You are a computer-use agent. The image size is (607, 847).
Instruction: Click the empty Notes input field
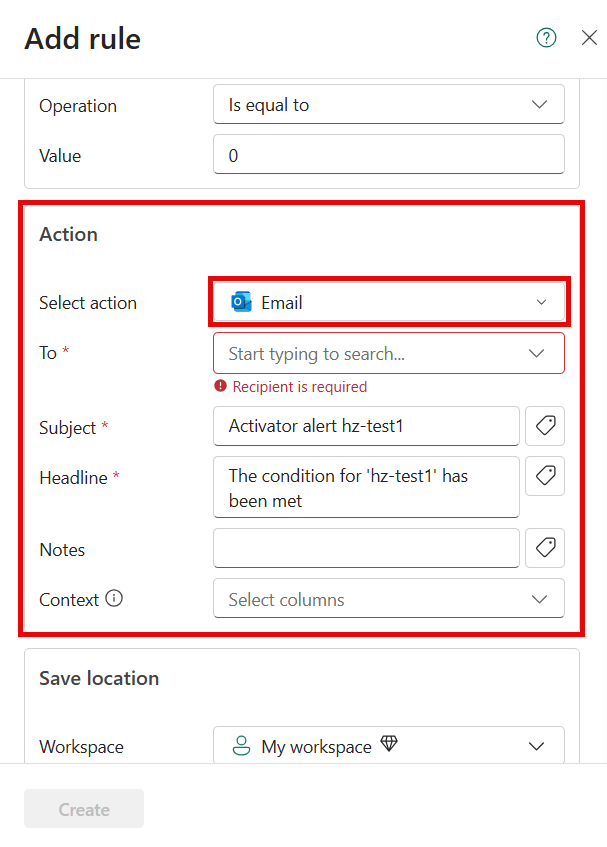[366, 548]
